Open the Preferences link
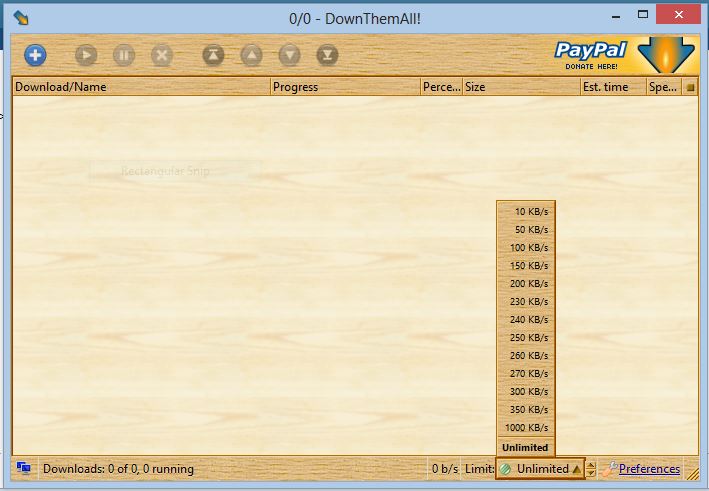 (x=649, y=469)
